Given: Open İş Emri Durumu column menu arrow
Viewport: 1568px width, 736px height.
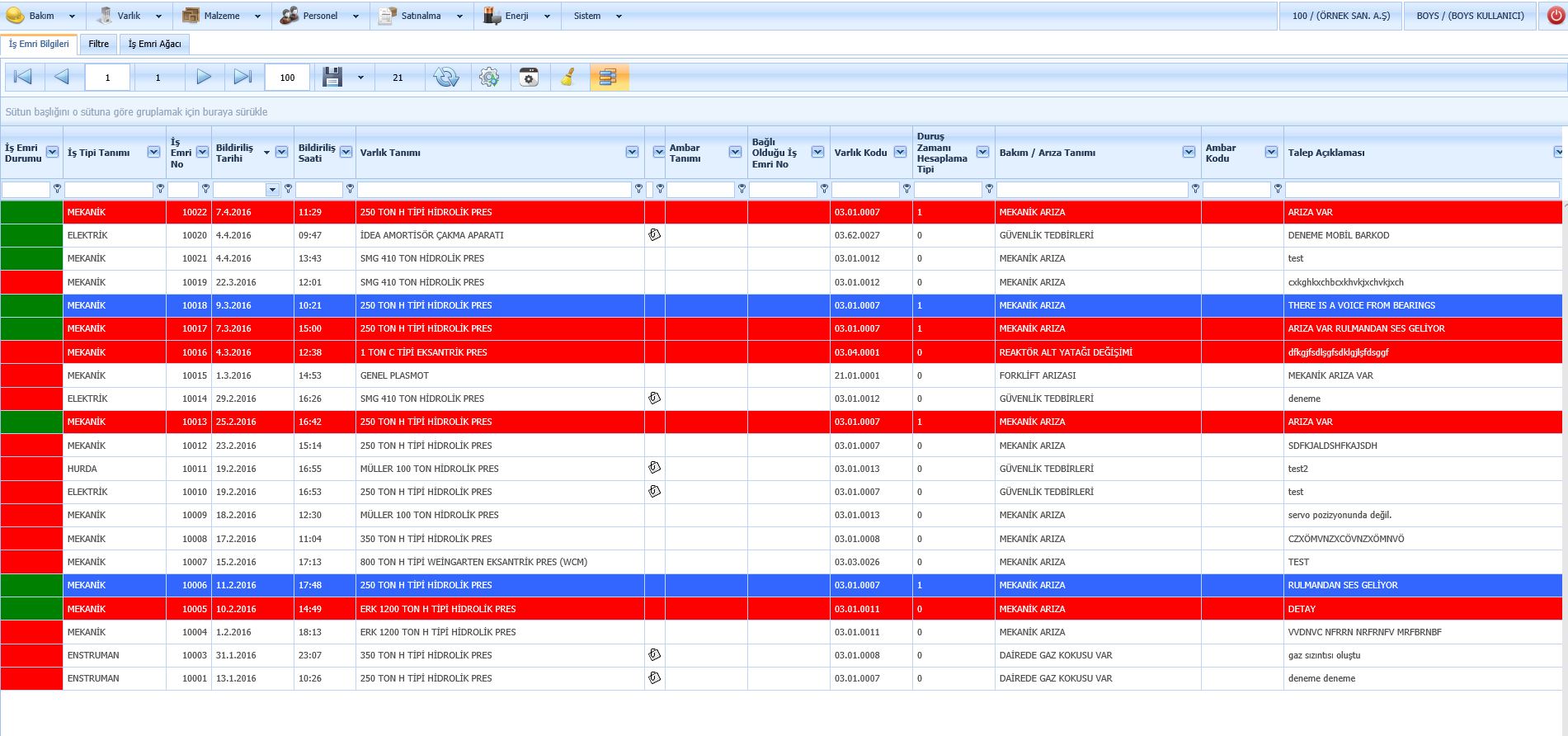Looking at the screenshot, I should click(x=52, y=152).
